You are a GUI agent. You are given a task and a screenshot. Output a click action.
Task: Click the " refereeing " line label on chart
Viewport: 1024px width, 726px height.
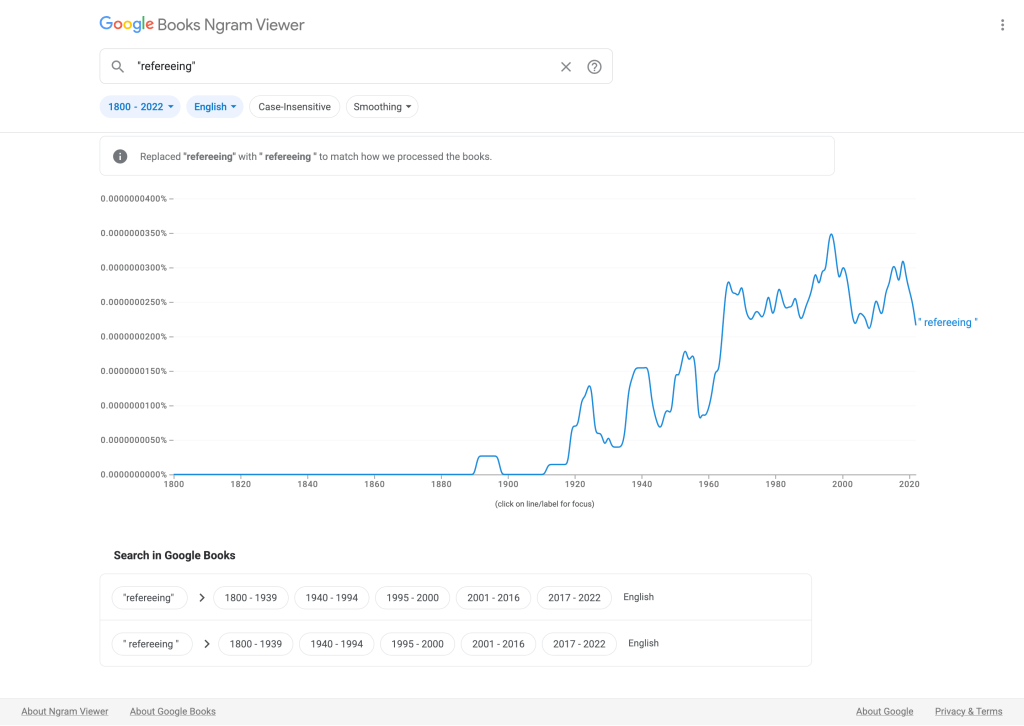click(x=947, y=323)
